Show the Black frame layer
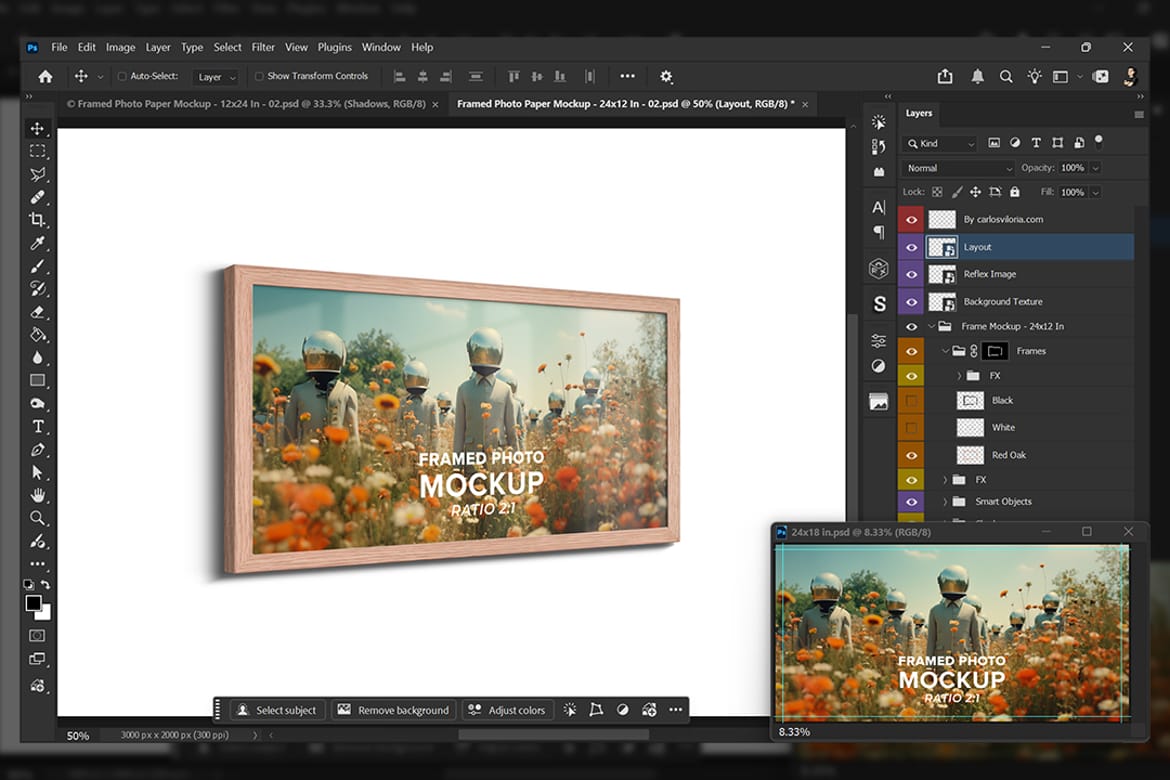Screen dimensions: 1170x780 point(911,401)
